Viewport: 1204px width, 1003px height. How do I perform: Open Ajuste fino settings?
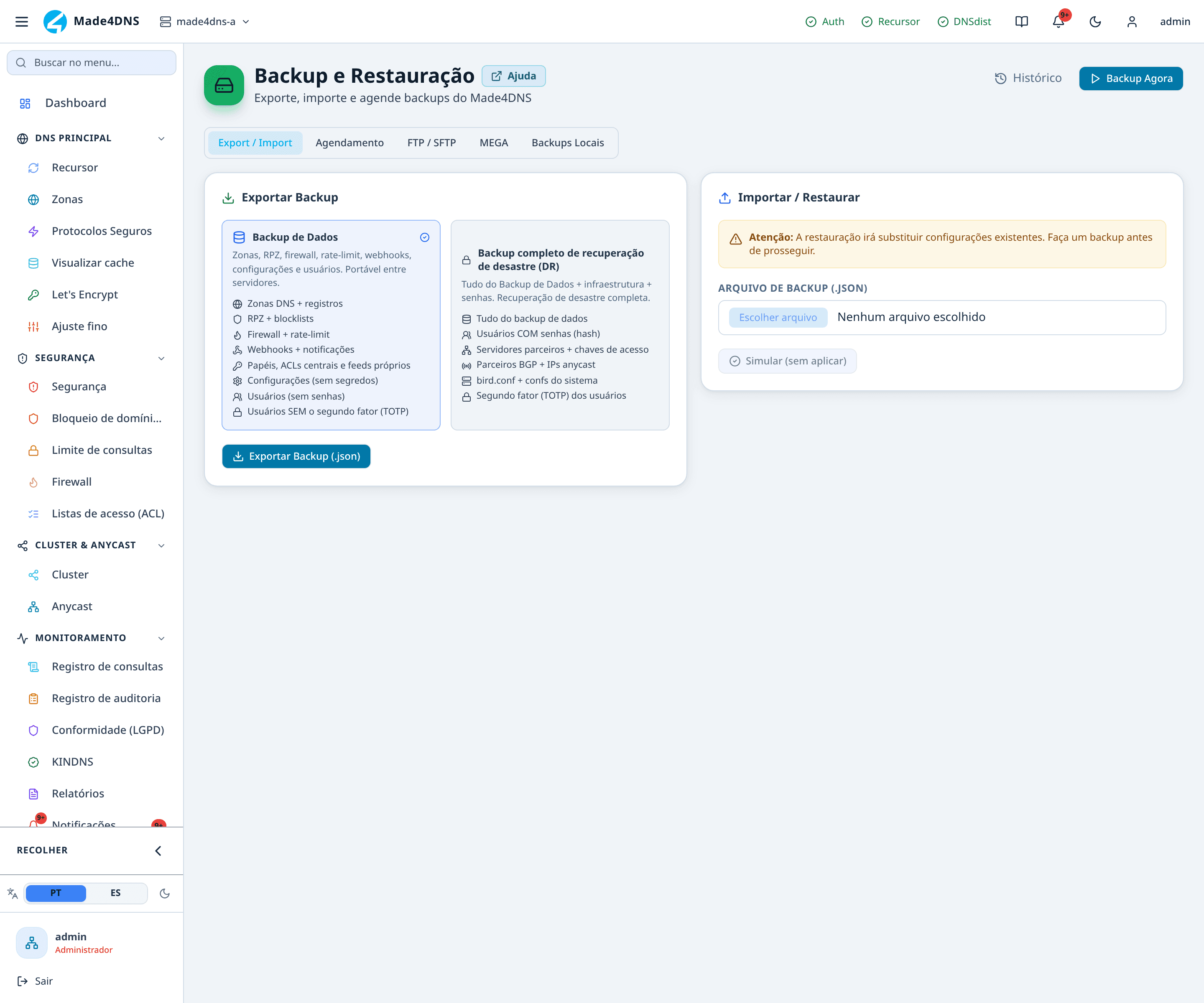[92, 327]
